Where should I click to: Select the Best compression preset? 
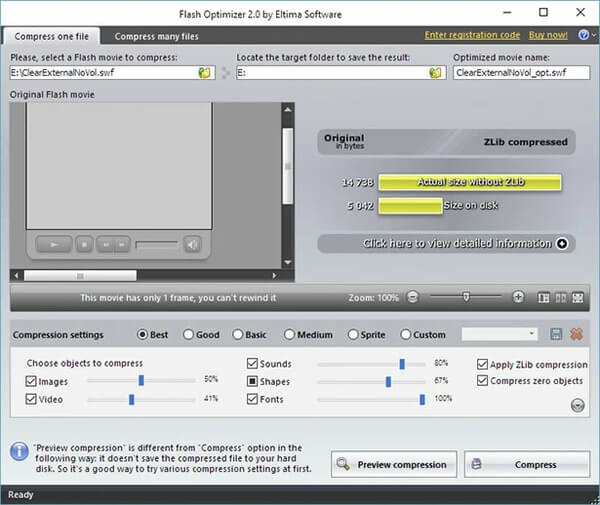[x=142, y=335]
